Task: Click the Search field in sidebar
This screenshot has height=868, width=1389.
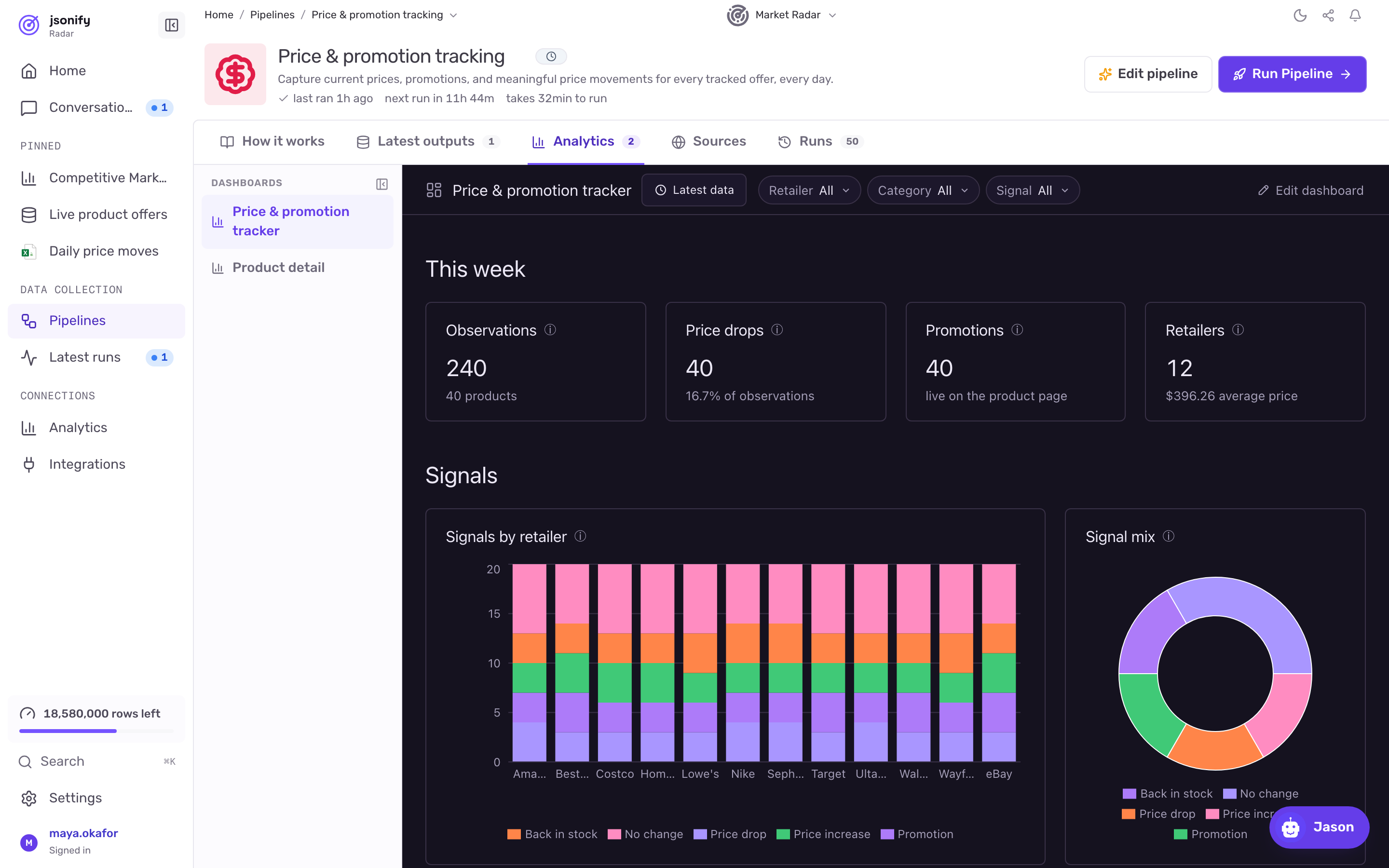Action: [x=96, y=761]
